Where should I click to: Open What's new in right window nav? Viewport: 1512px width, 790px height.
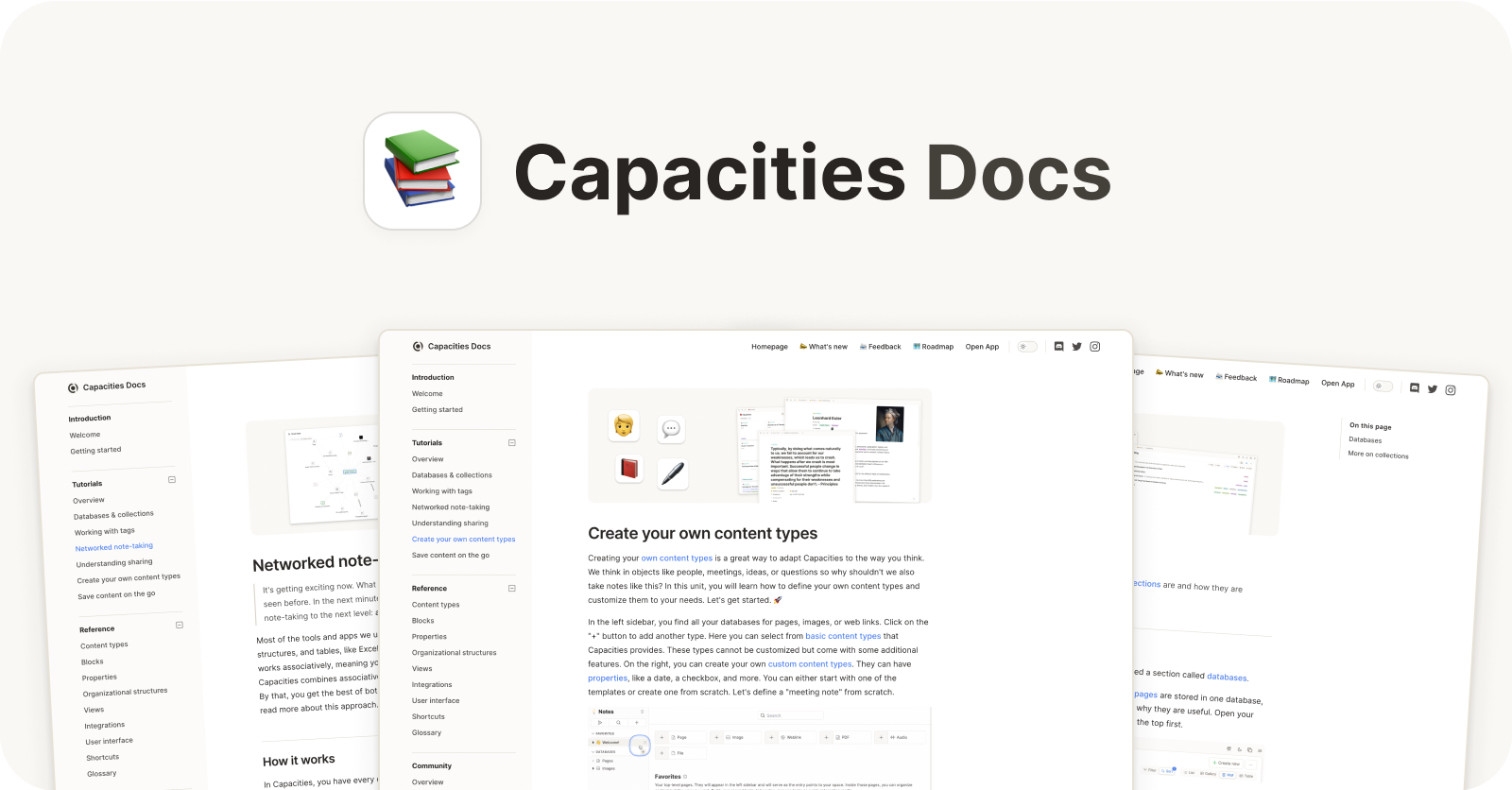(1179, 373)
